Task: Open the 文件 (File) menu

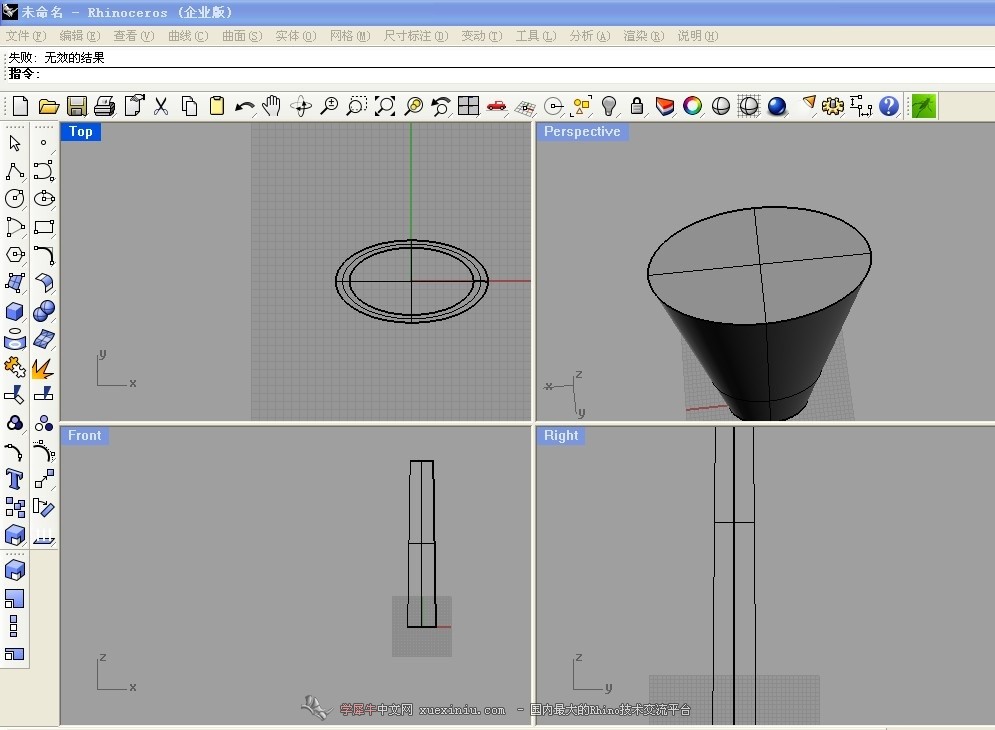Action: [x=26, y=36]
